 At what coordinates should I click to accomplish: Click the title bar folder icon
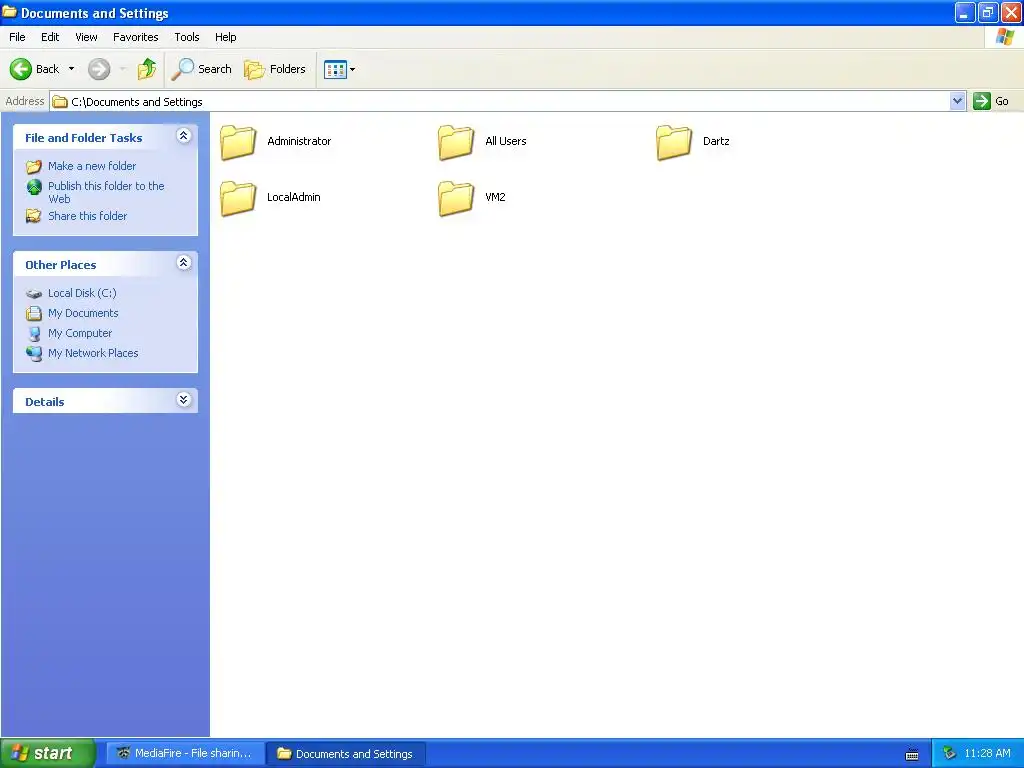[x=10, y=12]
